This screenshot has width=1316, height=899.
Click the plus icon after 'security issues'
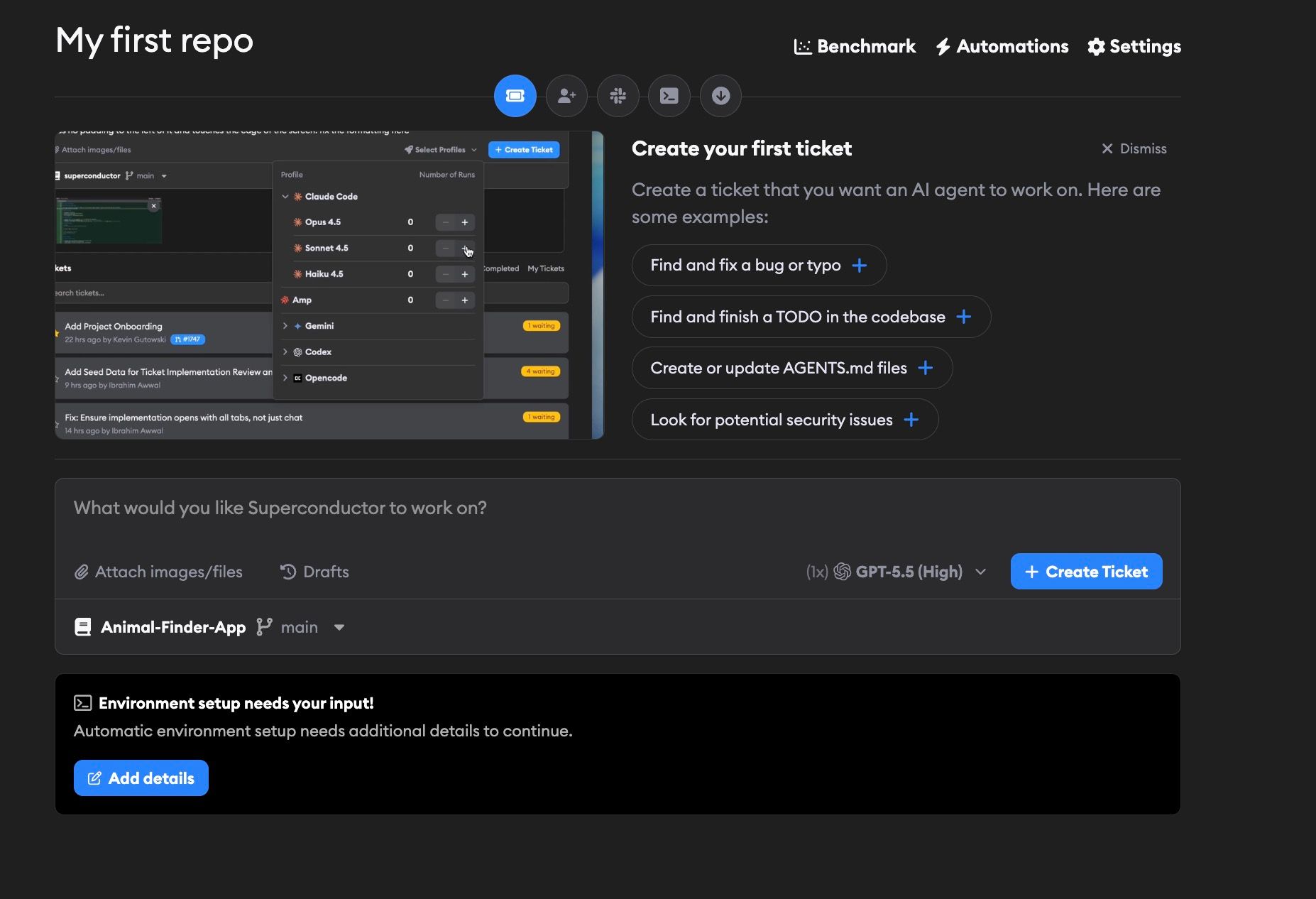pos(911,420)
